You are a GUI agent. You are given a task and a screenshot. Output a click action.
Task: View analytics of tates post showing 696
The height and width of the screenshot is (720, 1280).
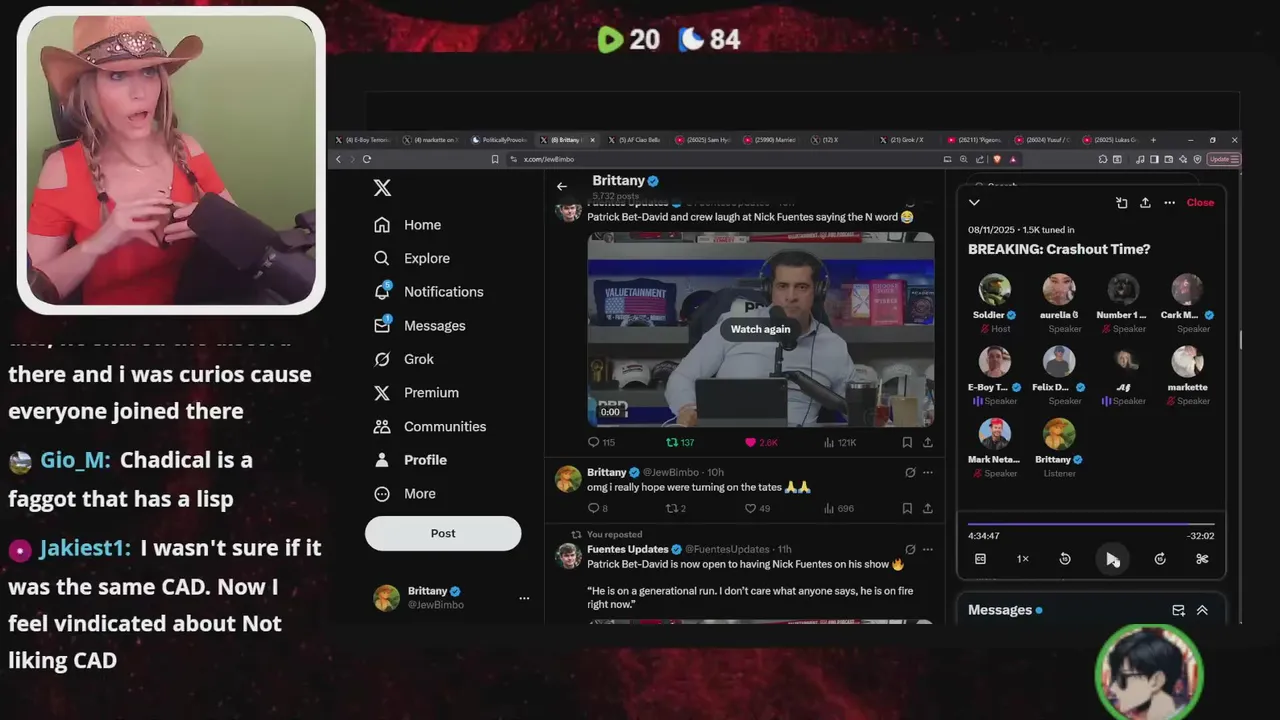(838, 508)
